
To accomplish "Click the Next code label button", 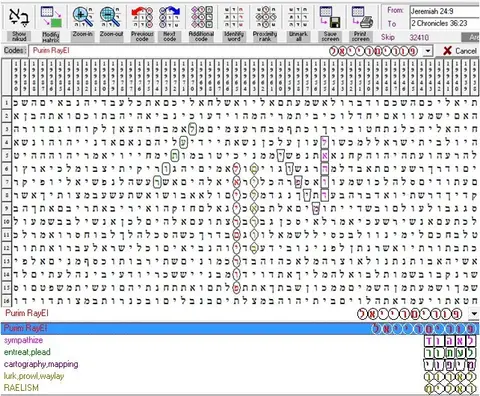I will click(170, 36).
